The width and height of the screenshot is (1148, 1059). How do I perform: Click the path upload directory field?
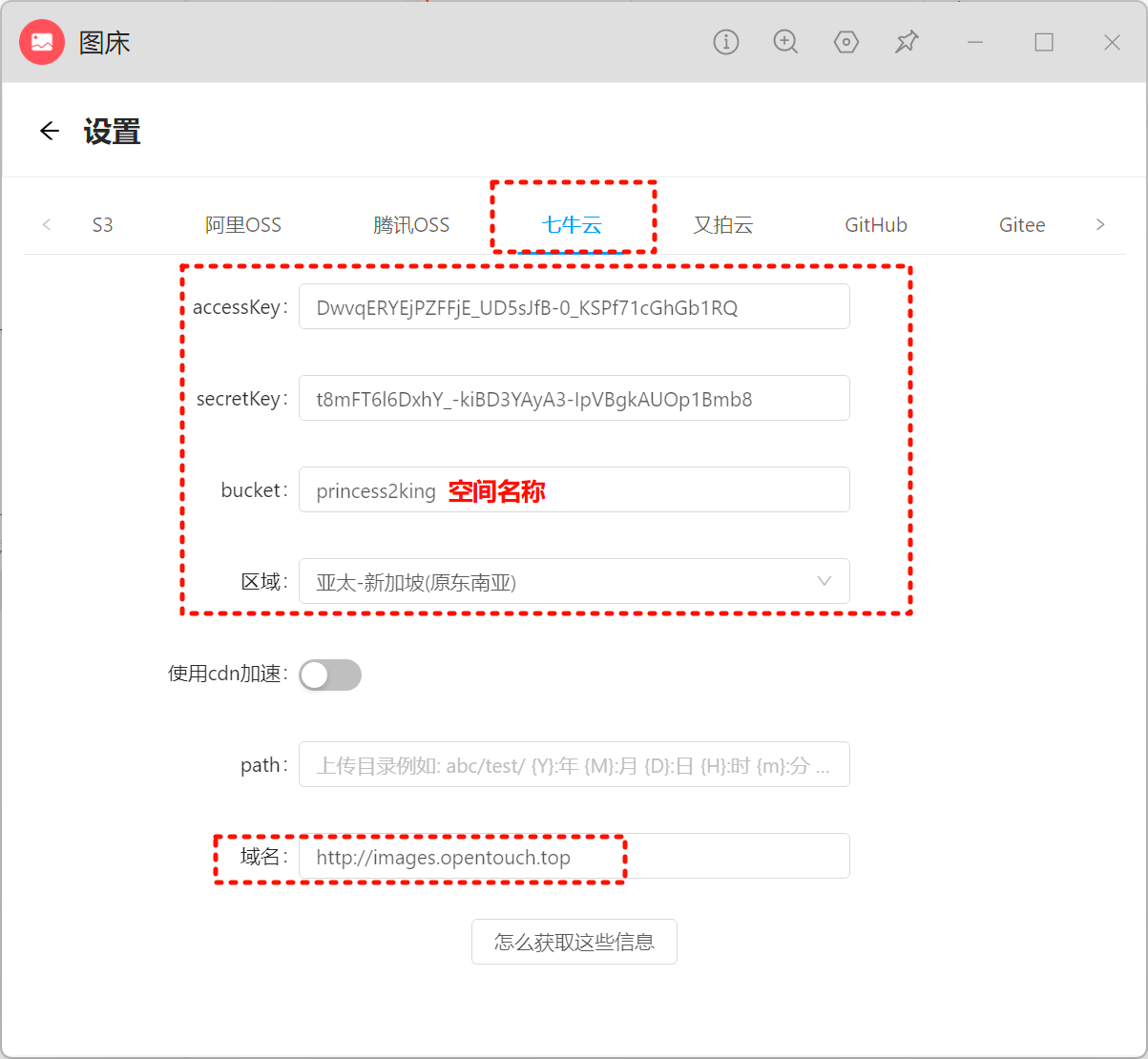(574, 764)
